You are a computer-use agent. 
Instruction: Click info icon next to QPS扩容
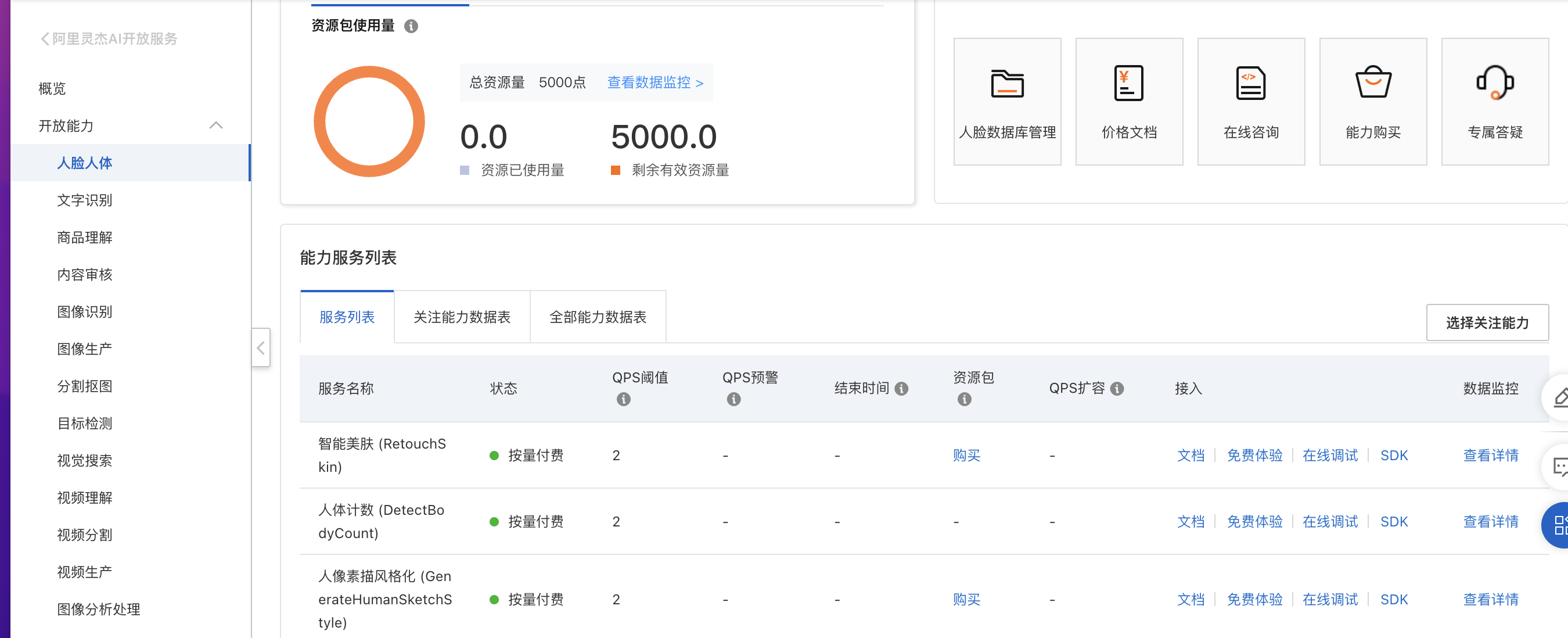[1116, 388]
